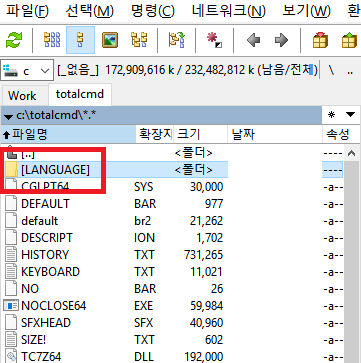Open the drive c dropdown

[x=27, y=71]
